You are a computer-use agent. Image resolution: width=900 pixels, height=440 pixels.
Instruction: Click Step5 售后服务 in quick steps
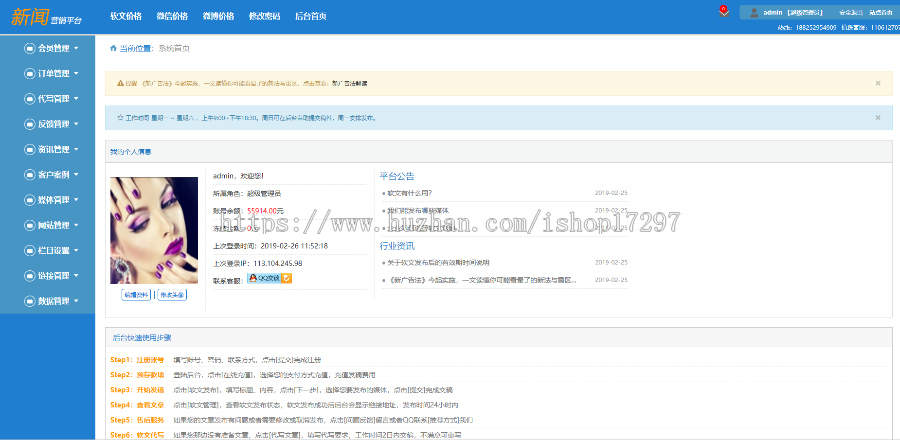[x=137, y=420]
